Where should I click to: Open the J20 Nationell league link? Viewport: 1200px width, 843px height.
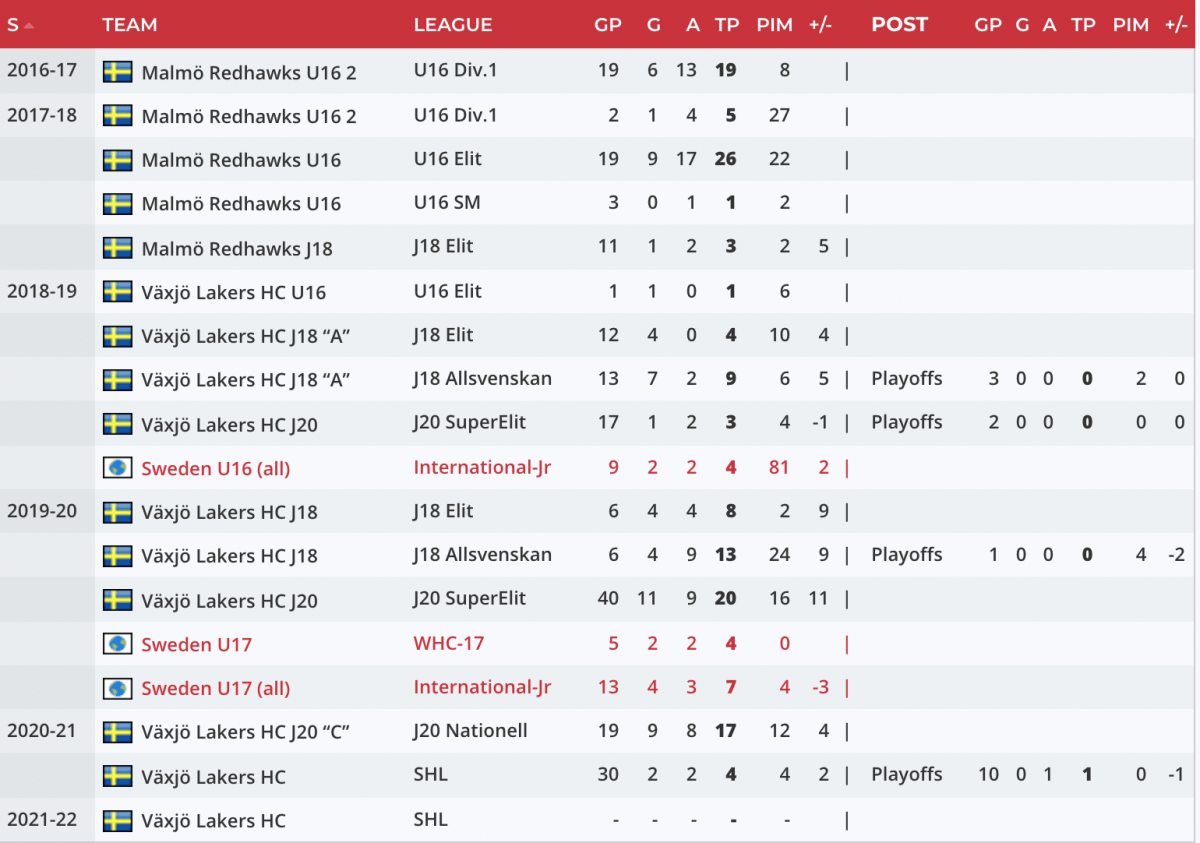(x=470, y=731)
